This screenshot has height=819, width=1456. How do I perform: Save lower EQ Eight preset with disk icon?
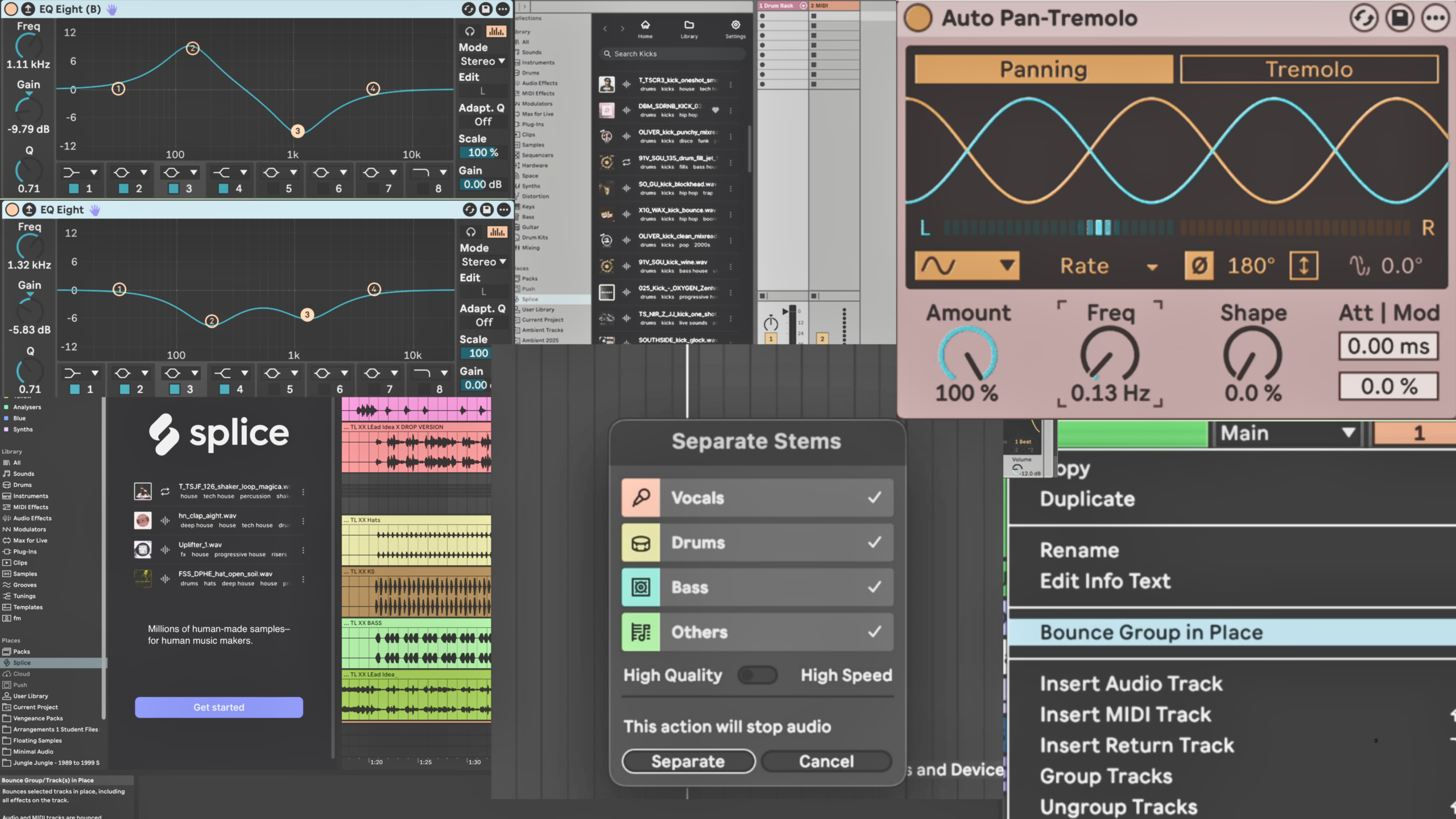click(x=487, y=210)
